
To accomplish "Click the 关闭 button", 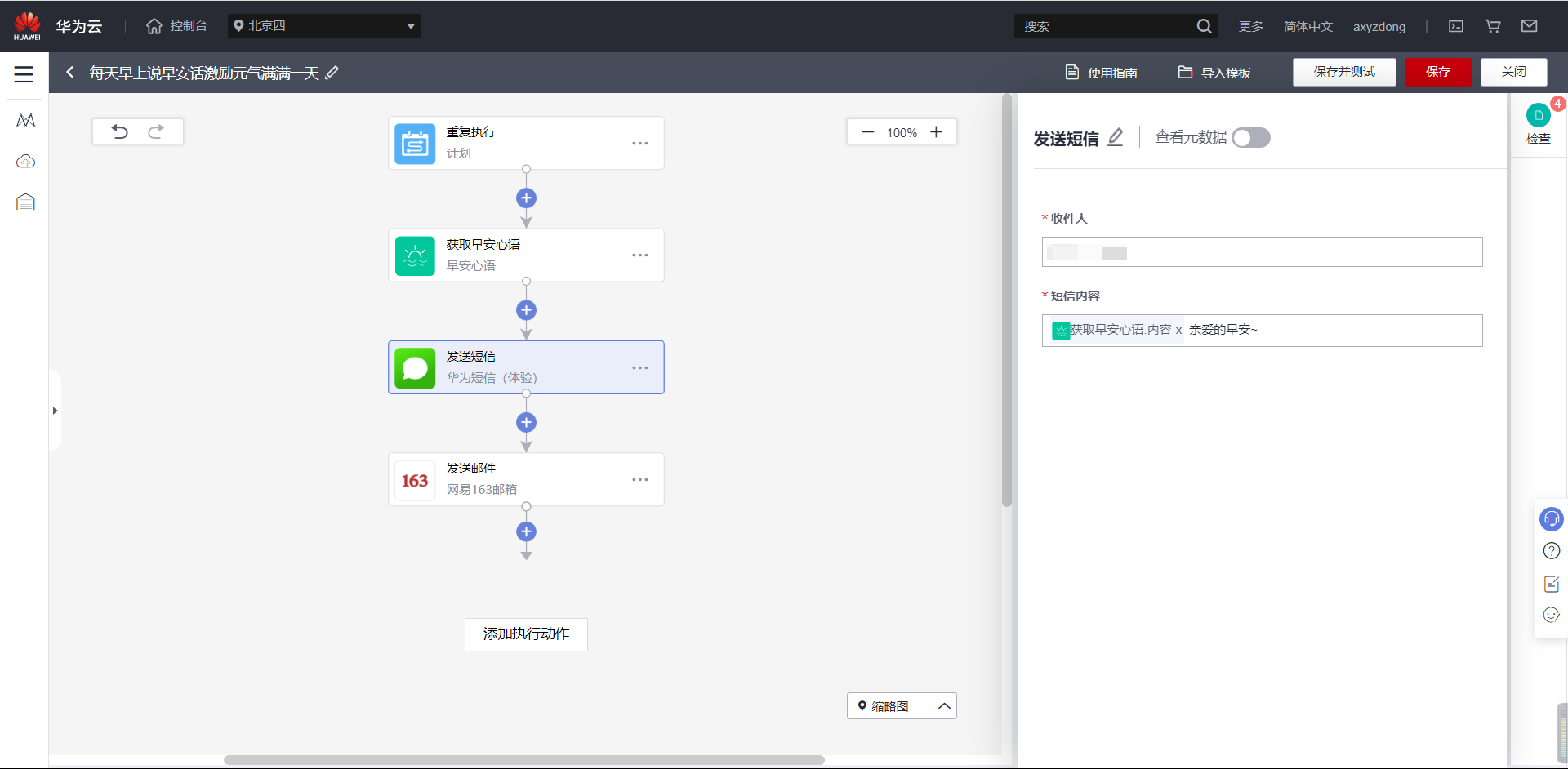I will tap(1514, 72).
